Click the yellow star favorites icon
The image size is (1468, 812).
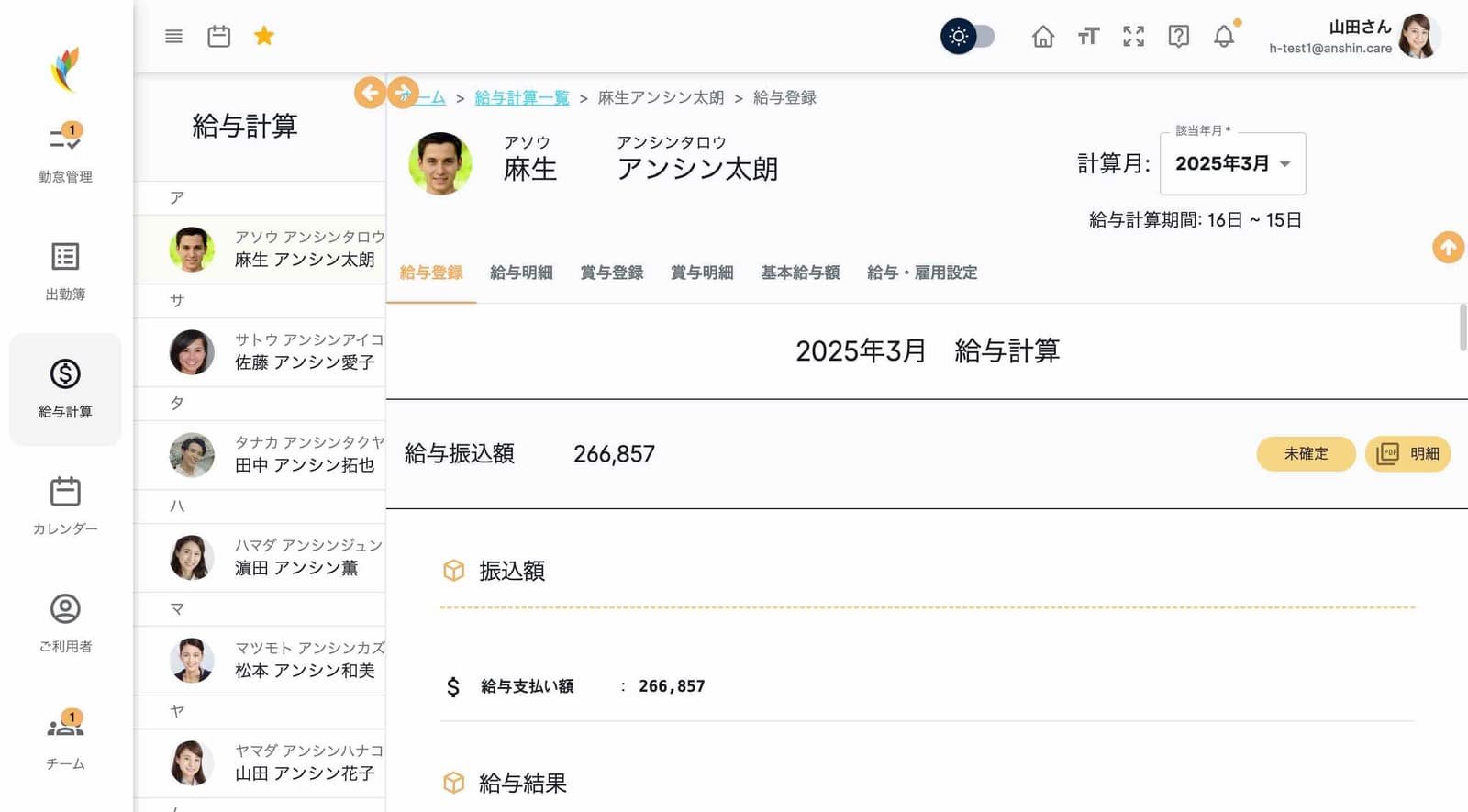[x=264, y=36]
